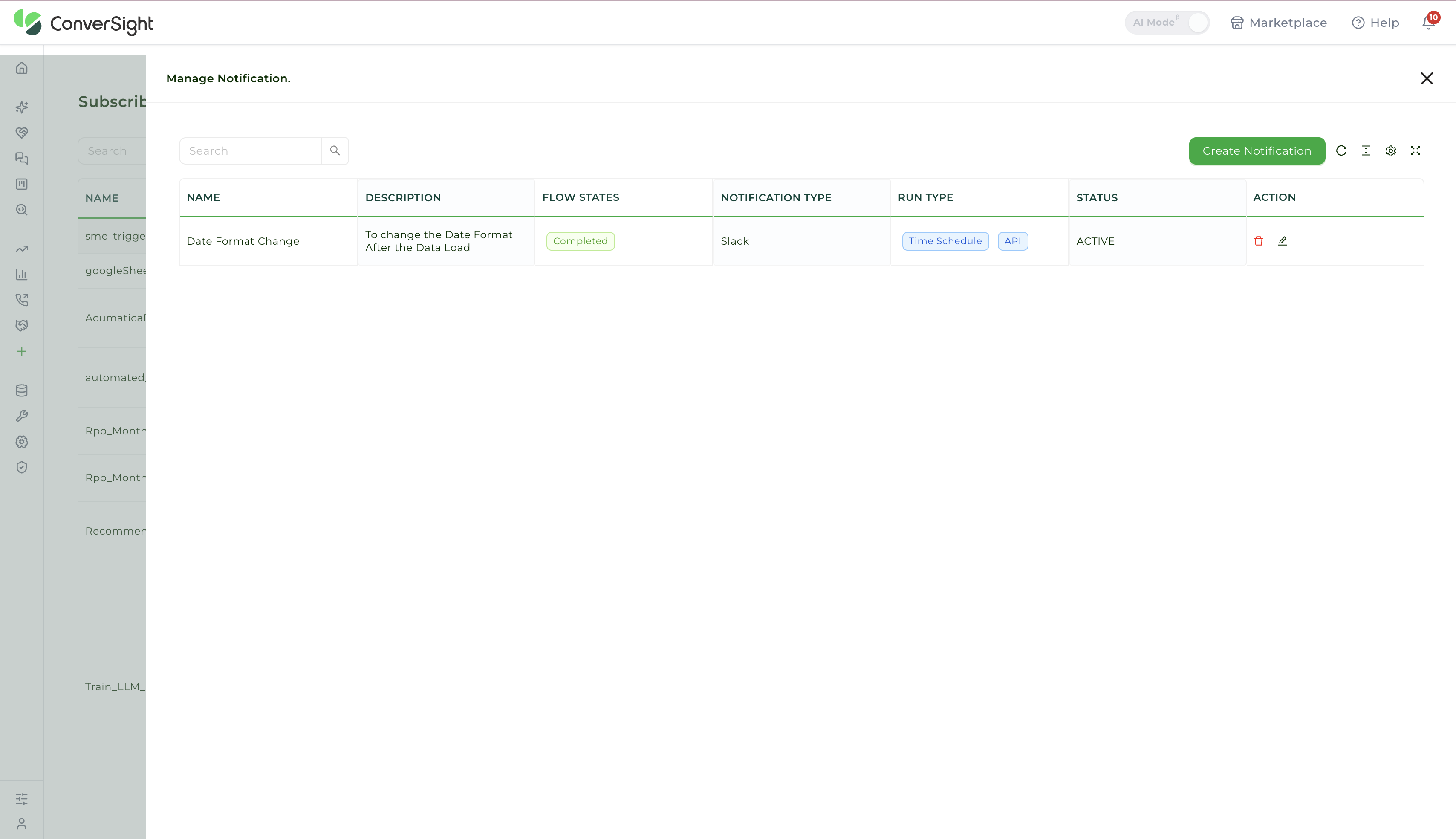This screenshot has height=839, width=1456.
Task: Click the green plus icon in the sidebar
Action: 22,352
